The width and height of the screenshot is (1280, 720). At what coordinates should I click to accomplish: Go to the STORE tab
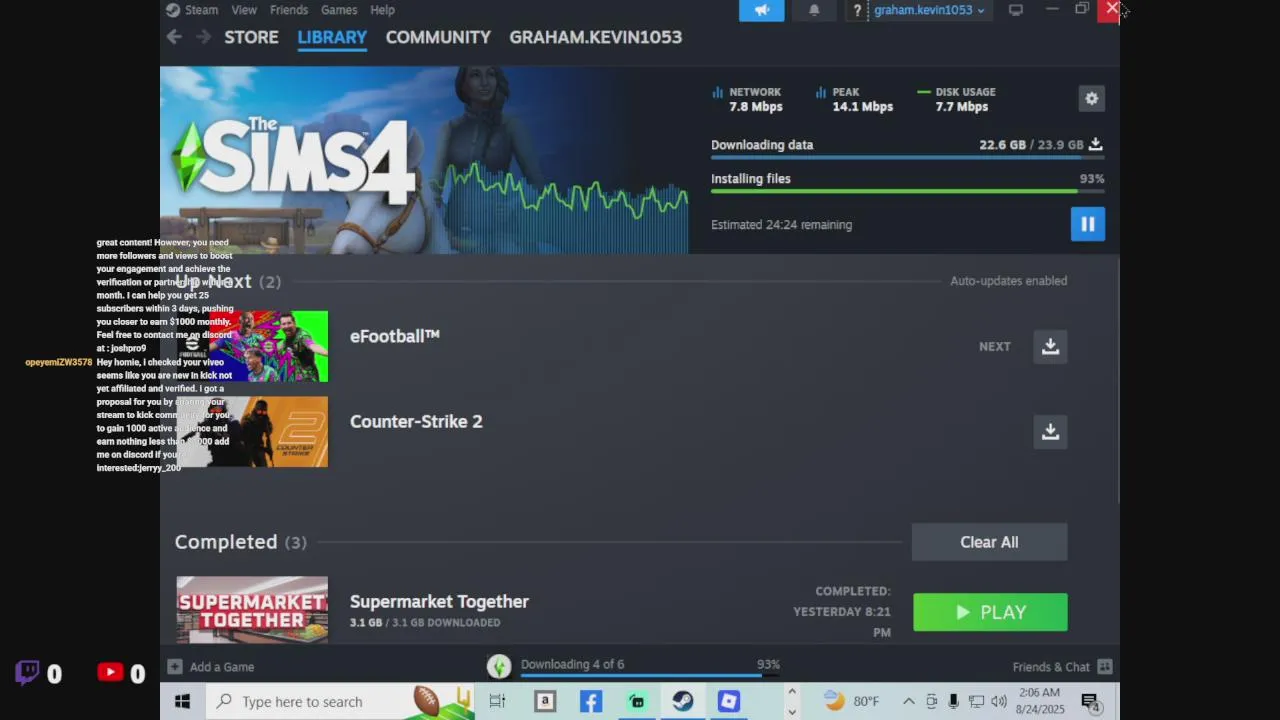251,37
